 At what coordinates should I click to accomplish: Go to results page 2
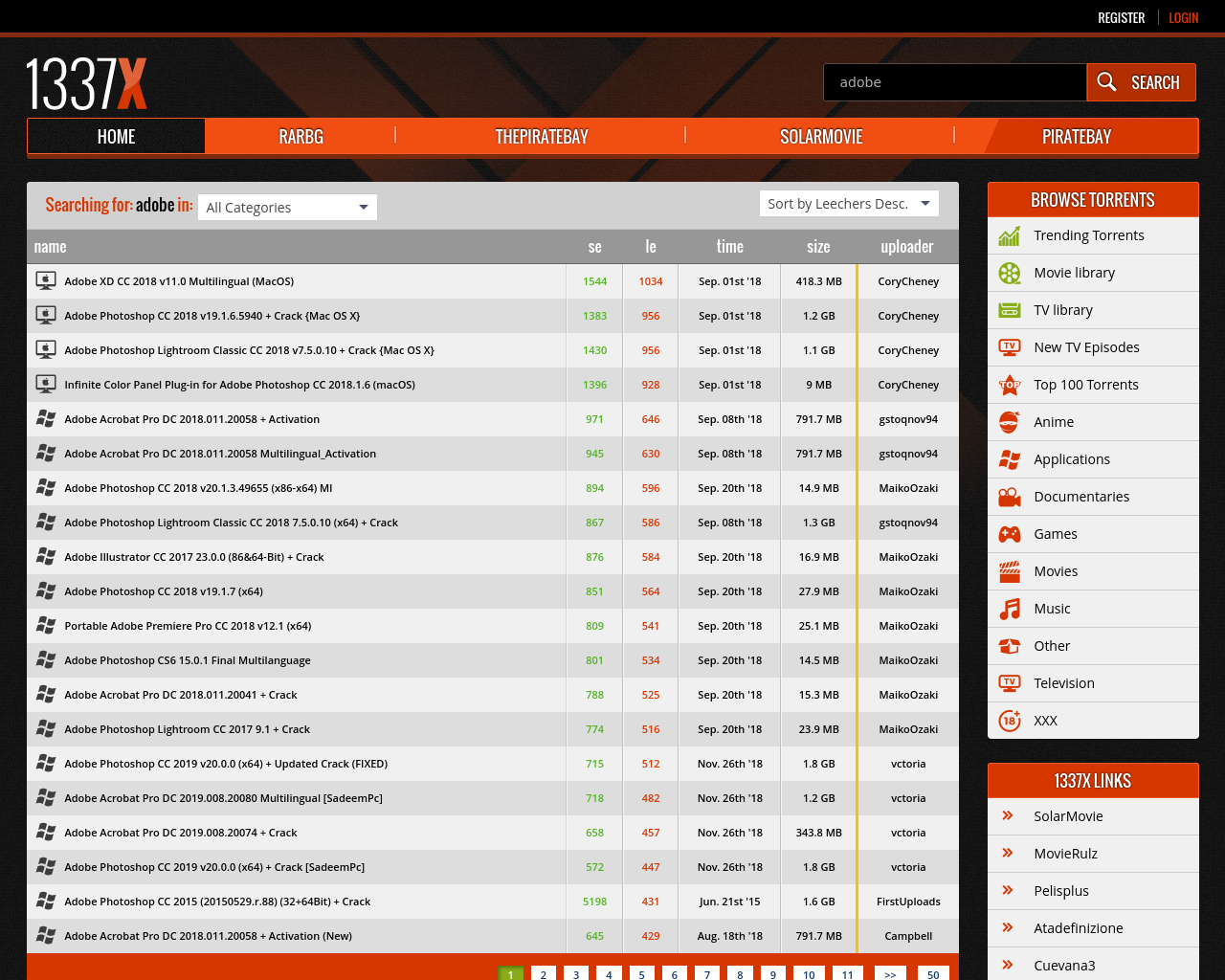544,973
